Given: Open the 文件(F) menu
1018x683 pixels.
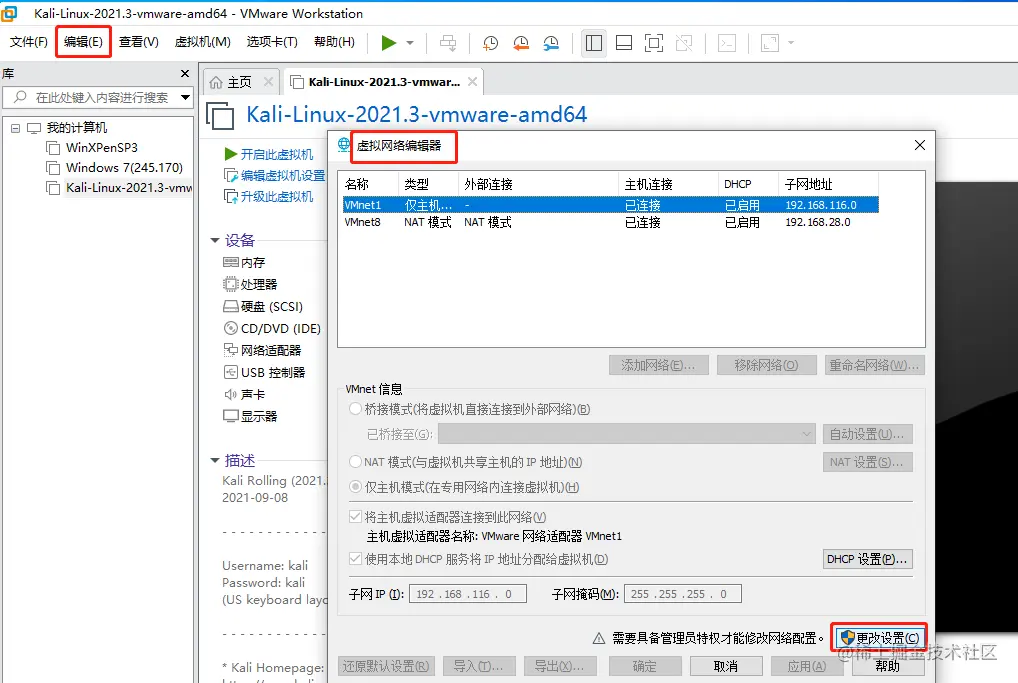Looking at the screenshot, I should (x=29, y=42).
